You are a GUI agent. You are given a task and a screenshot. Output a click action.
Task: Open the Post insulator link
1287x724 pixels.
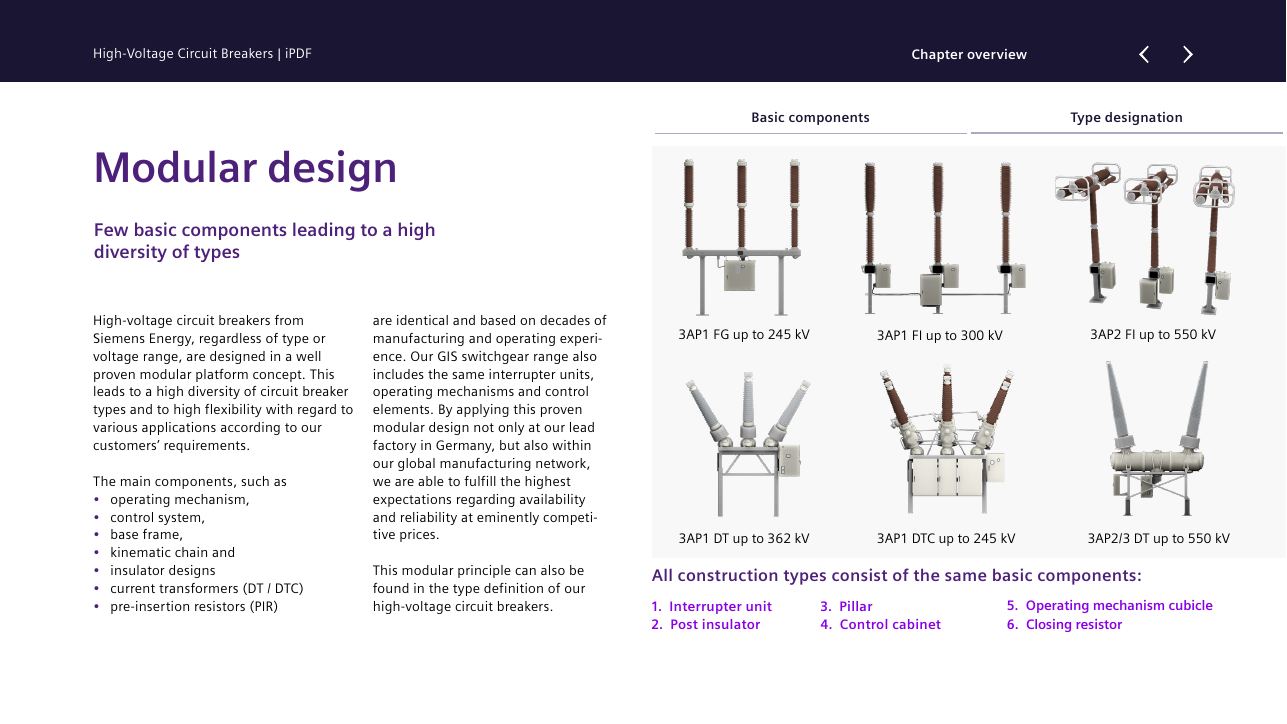click(705, 625)
